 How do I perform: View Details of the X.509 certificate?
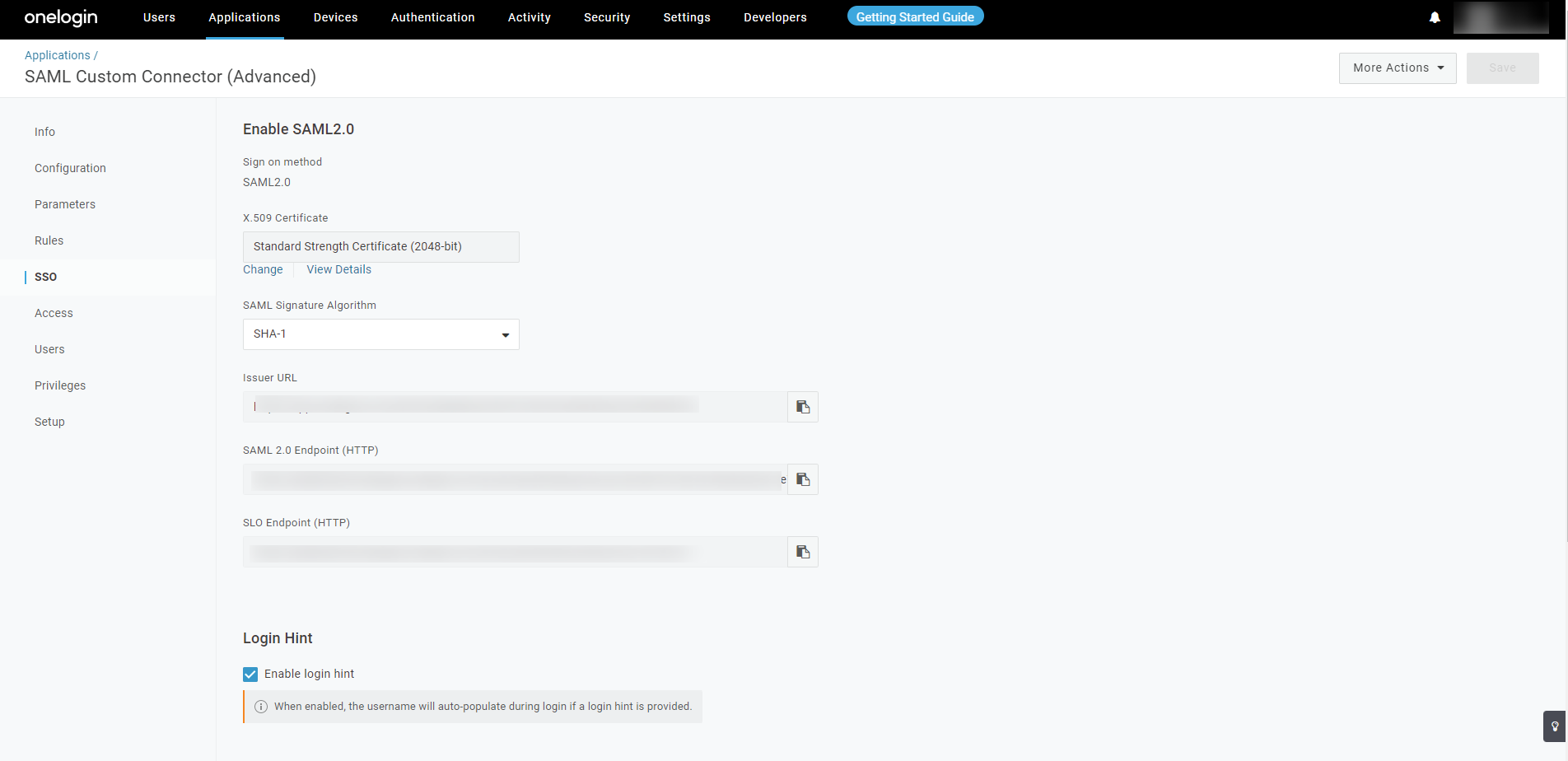pos(338,269)
